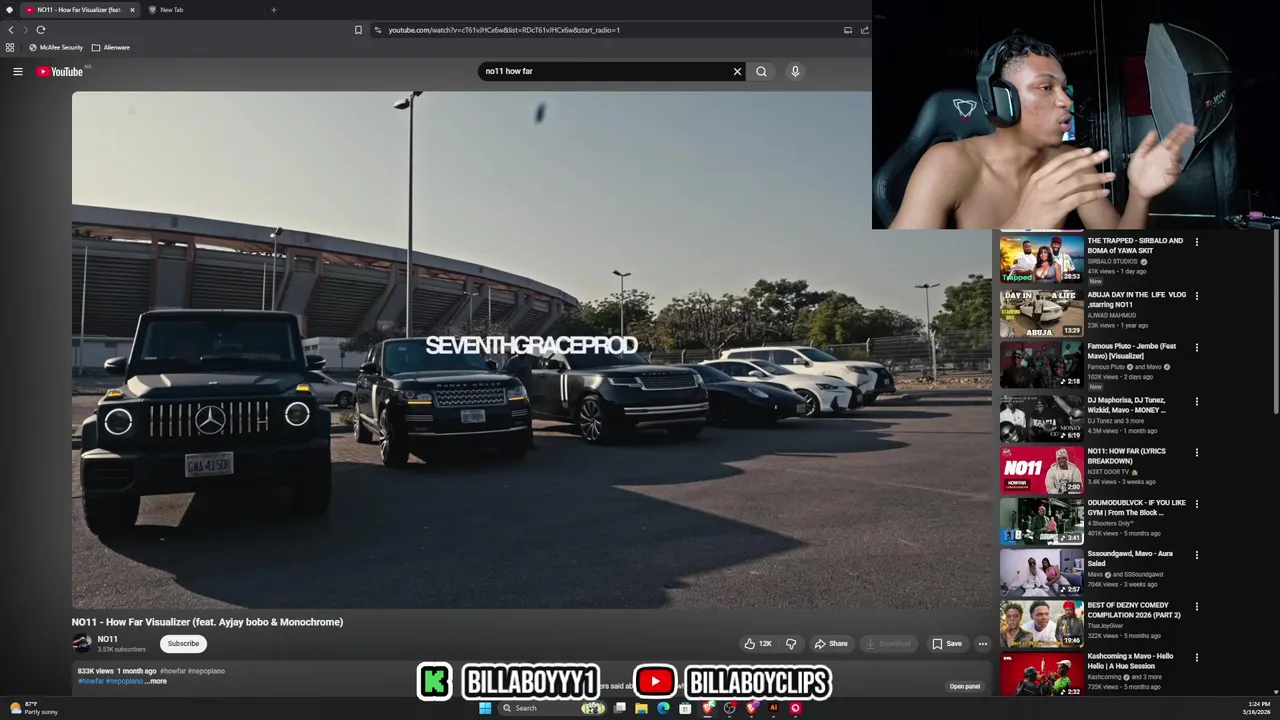Click the youtube.com address bar URL

(x=504, y=30)
